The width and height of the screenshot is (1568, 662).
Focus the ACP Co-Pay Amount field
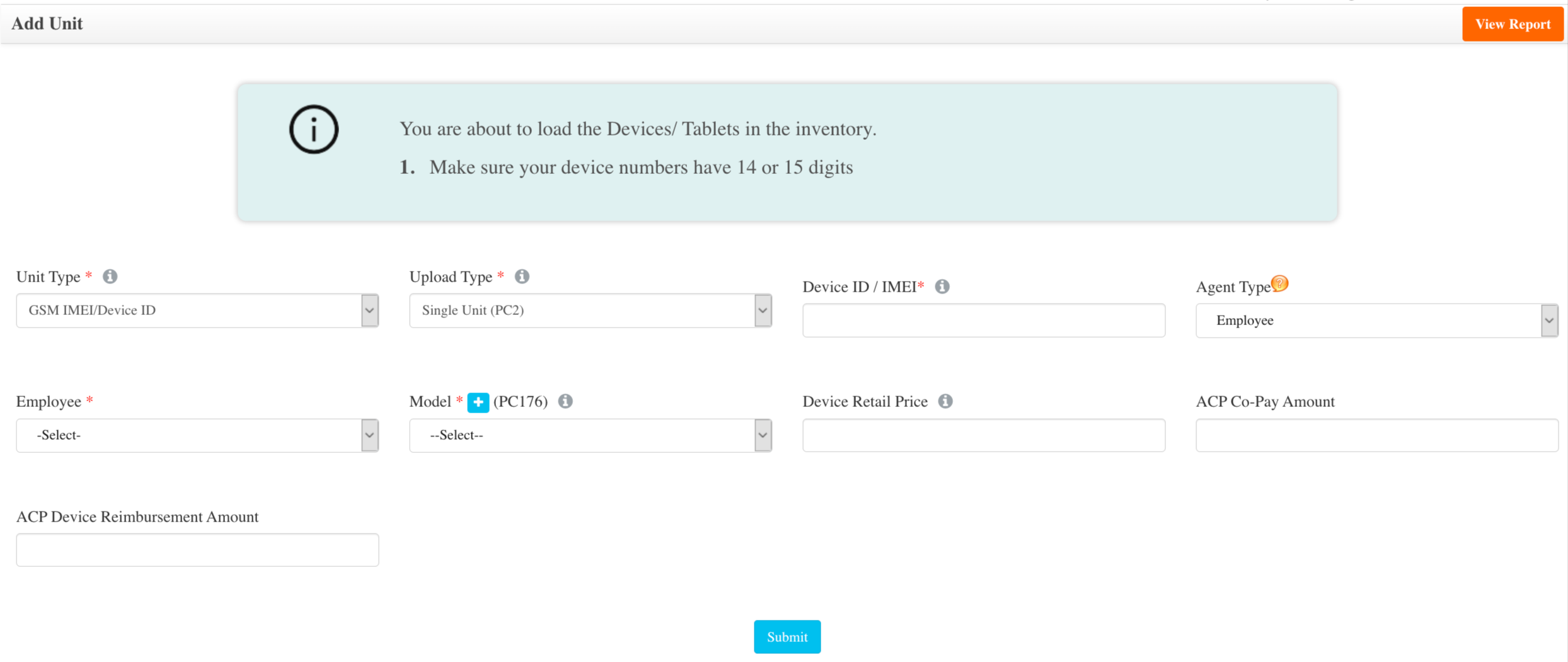[x=1377, y=435]
